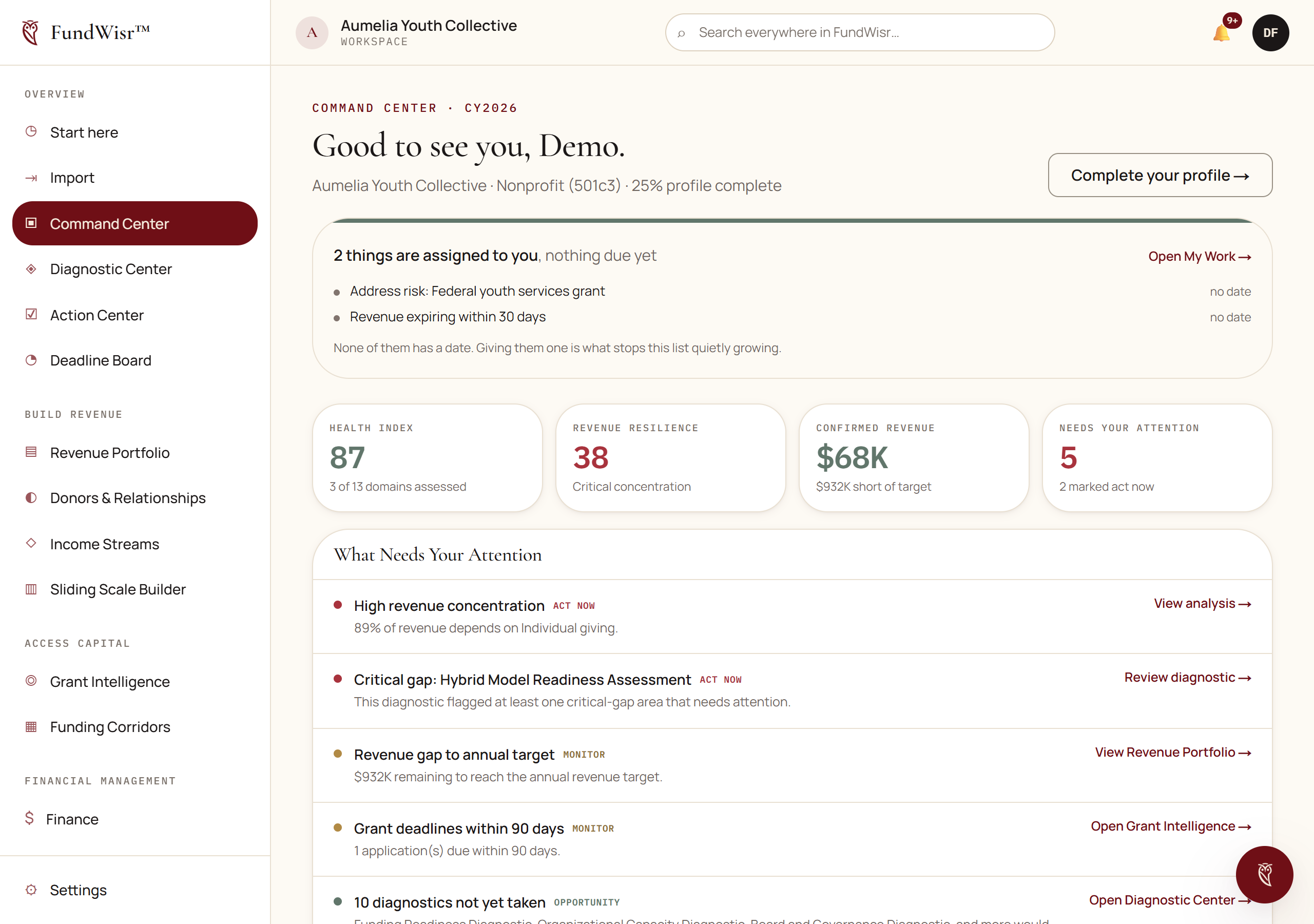
Task: Go to Donors & Relationships
Action: click(135, 498)
